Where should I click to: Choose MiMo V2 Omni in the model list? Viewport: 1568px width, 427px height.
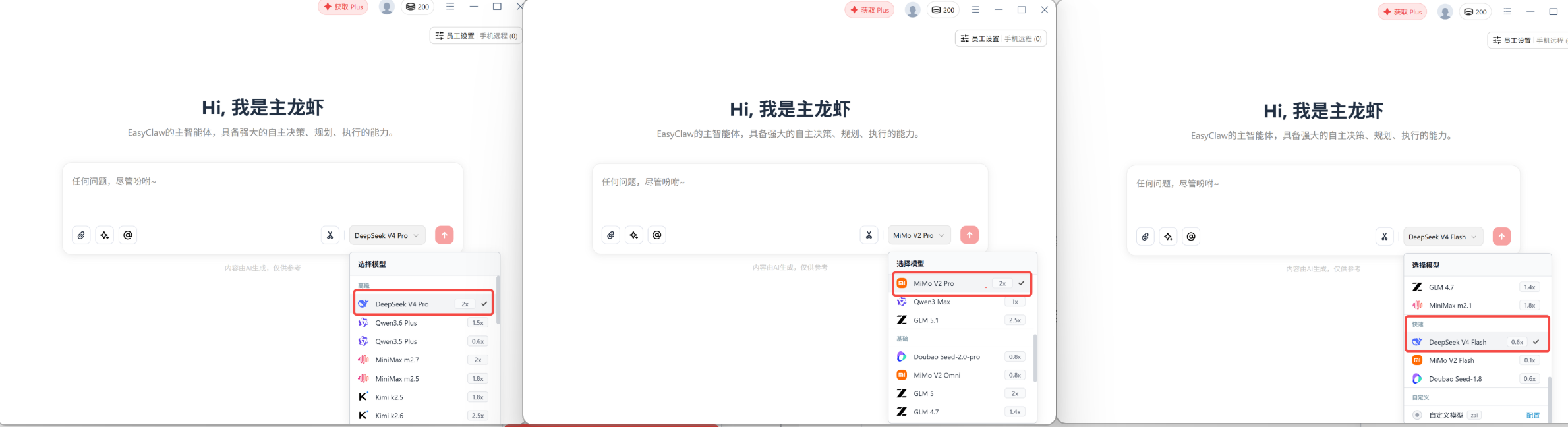962,375
